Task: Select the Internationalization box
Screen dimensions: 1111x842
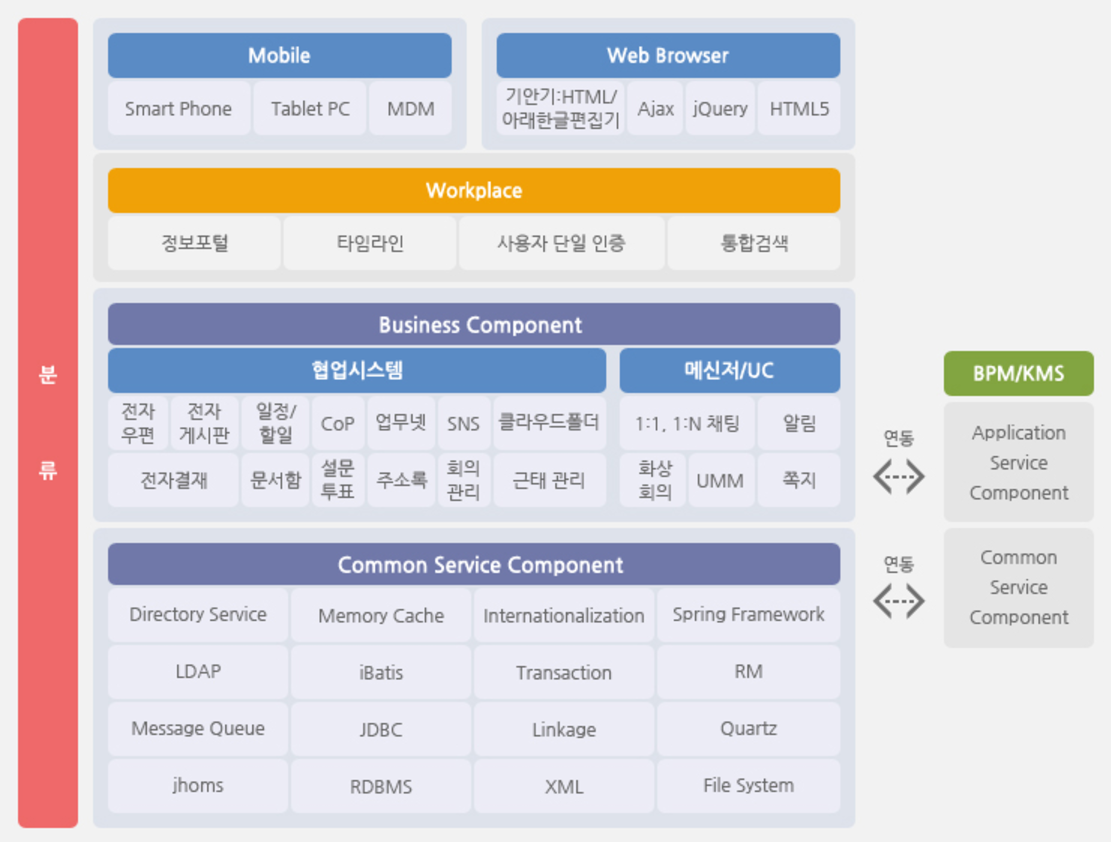Action: pos(564,614)
